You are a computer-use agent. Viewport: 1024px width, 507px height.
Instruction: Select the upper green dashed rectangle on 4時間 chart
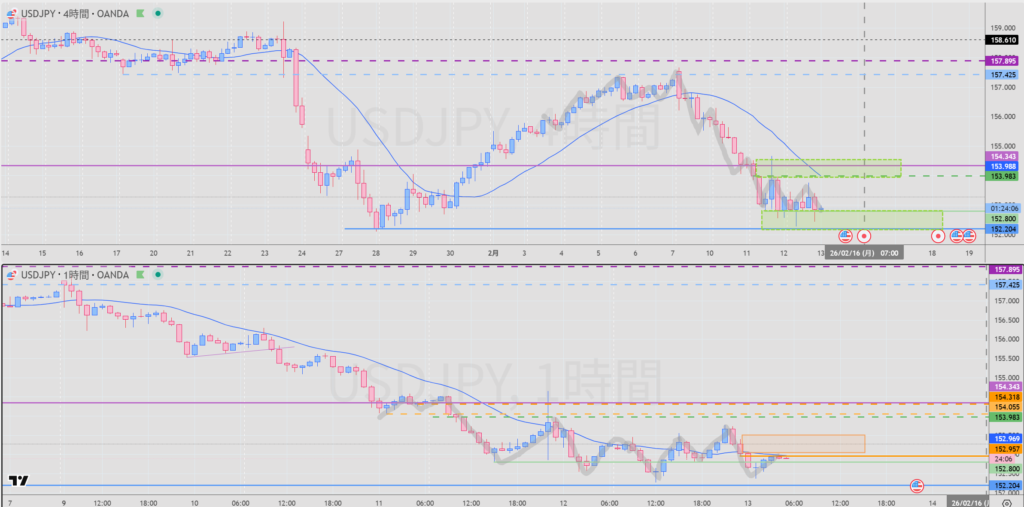click(x=828, y=168)
